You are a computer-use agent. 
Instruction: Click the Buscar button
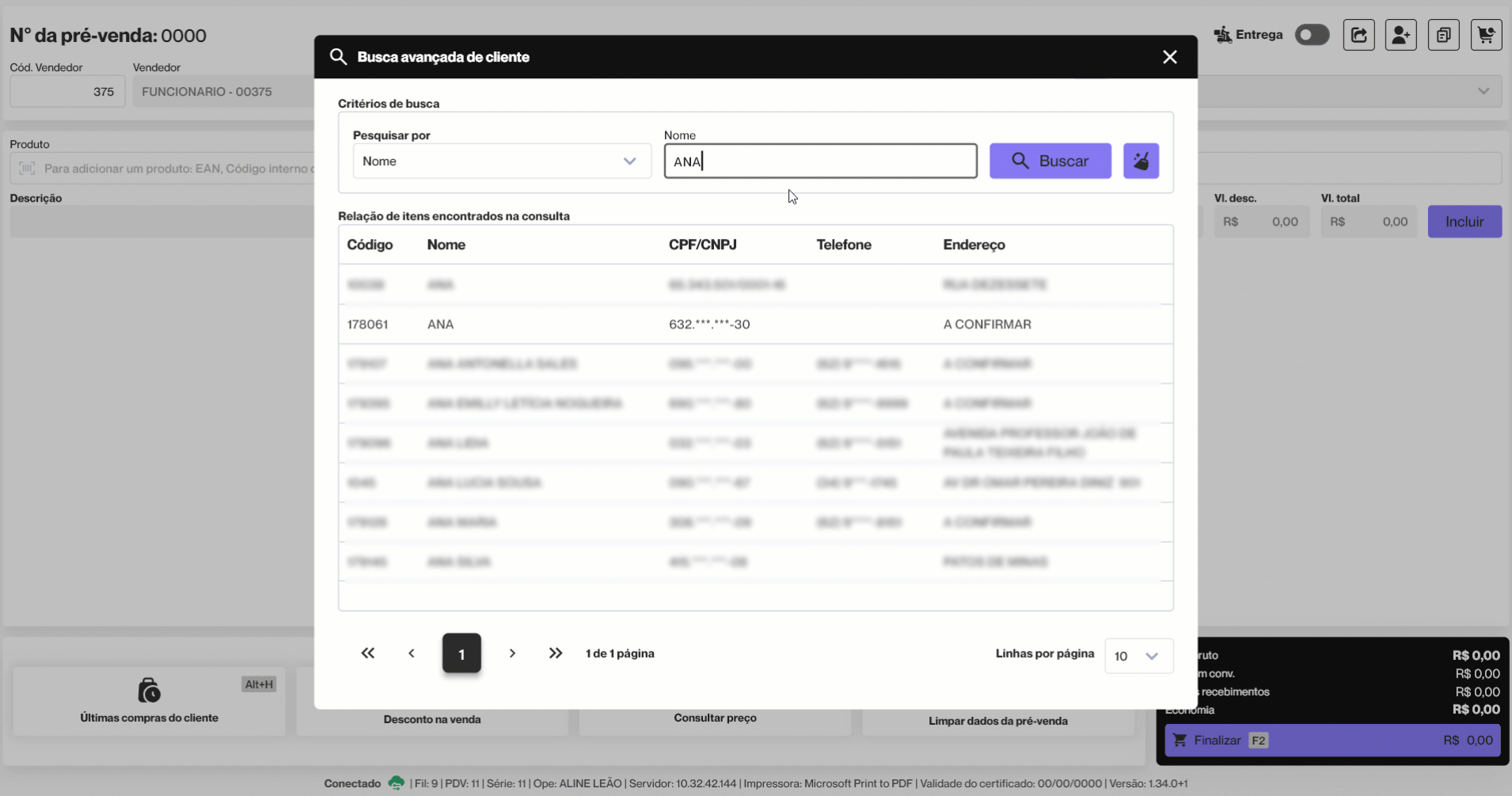pyautogui.click(x=1050, y=161)
